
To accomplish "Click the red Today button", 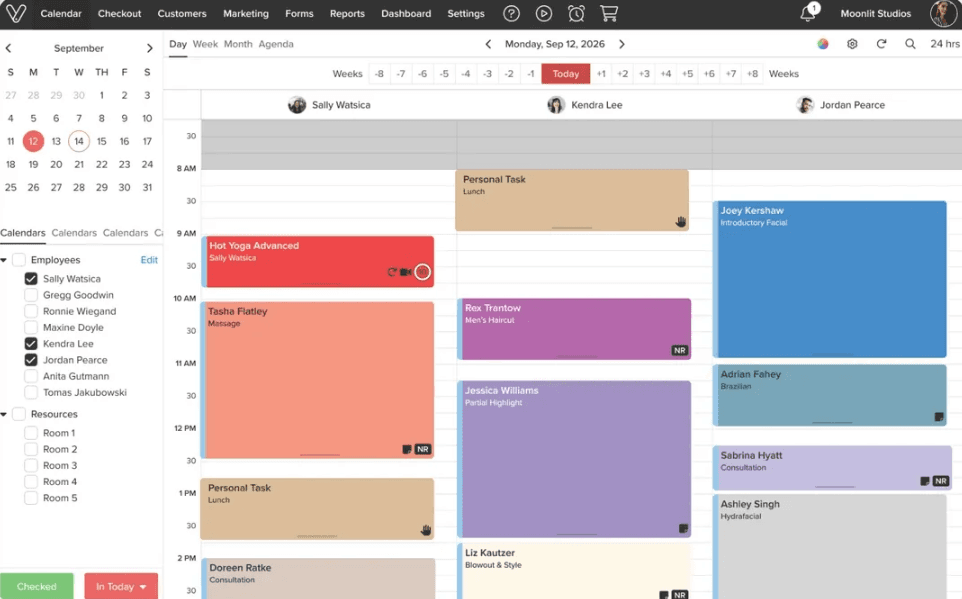I will (x=566, y=74).
